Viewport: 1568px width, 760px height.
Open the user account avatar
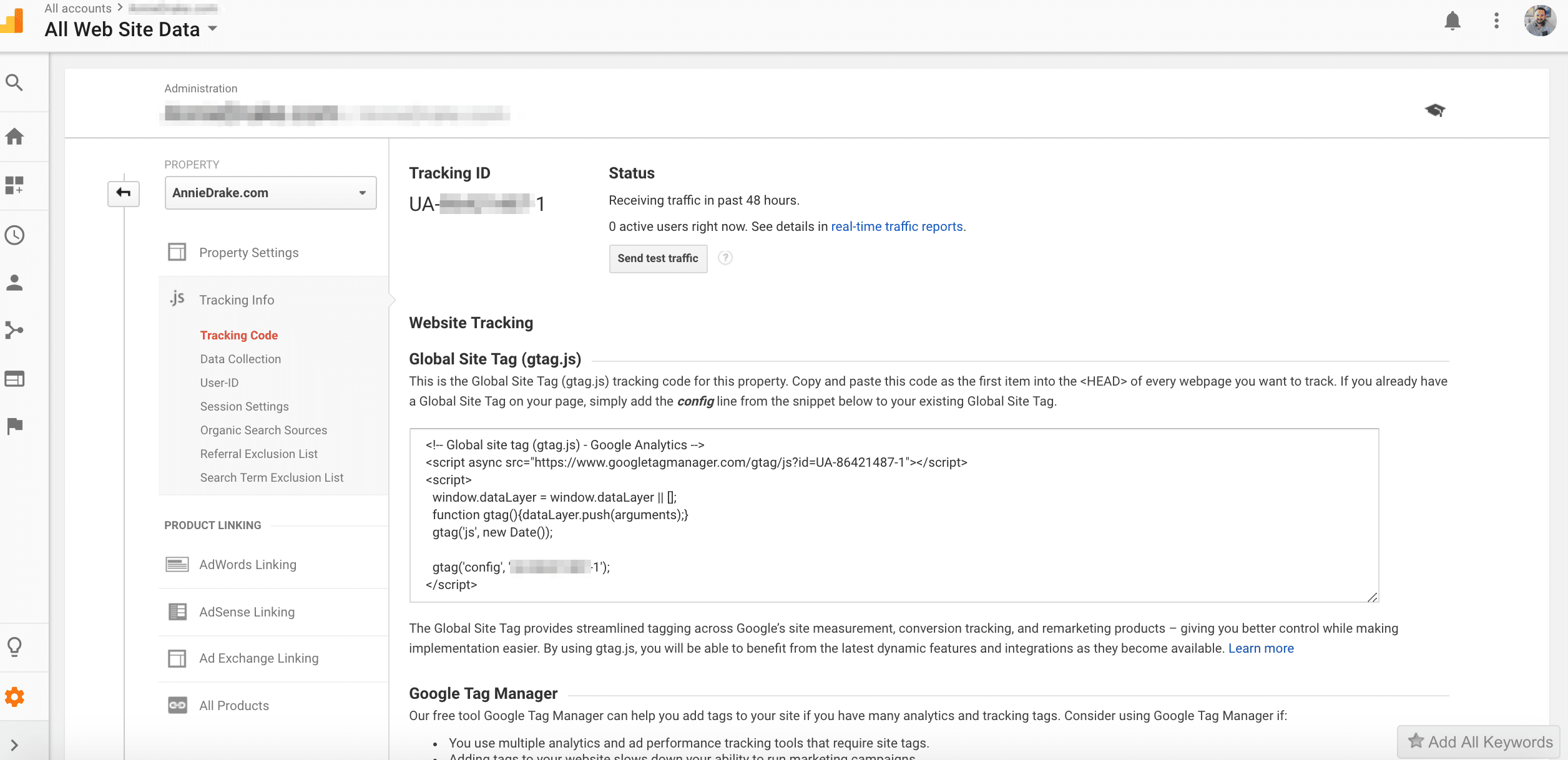point(1540,21)
